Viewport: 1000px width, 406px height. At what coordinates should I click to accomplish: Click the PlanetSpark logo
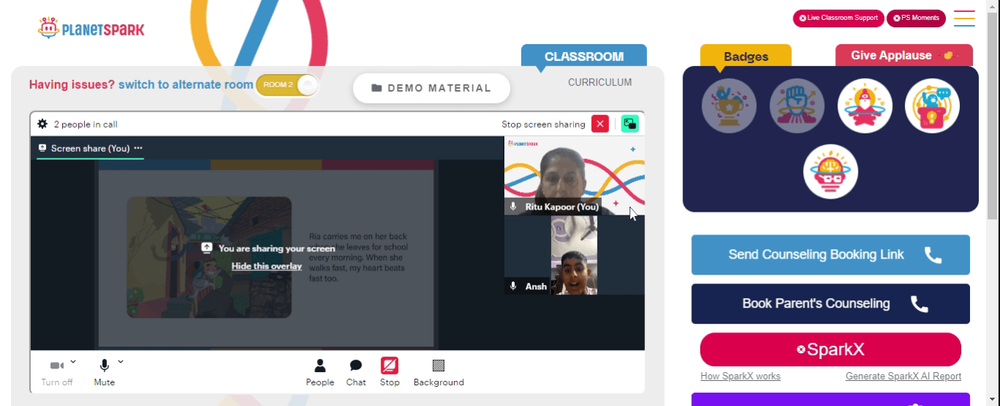click(91, 28)
